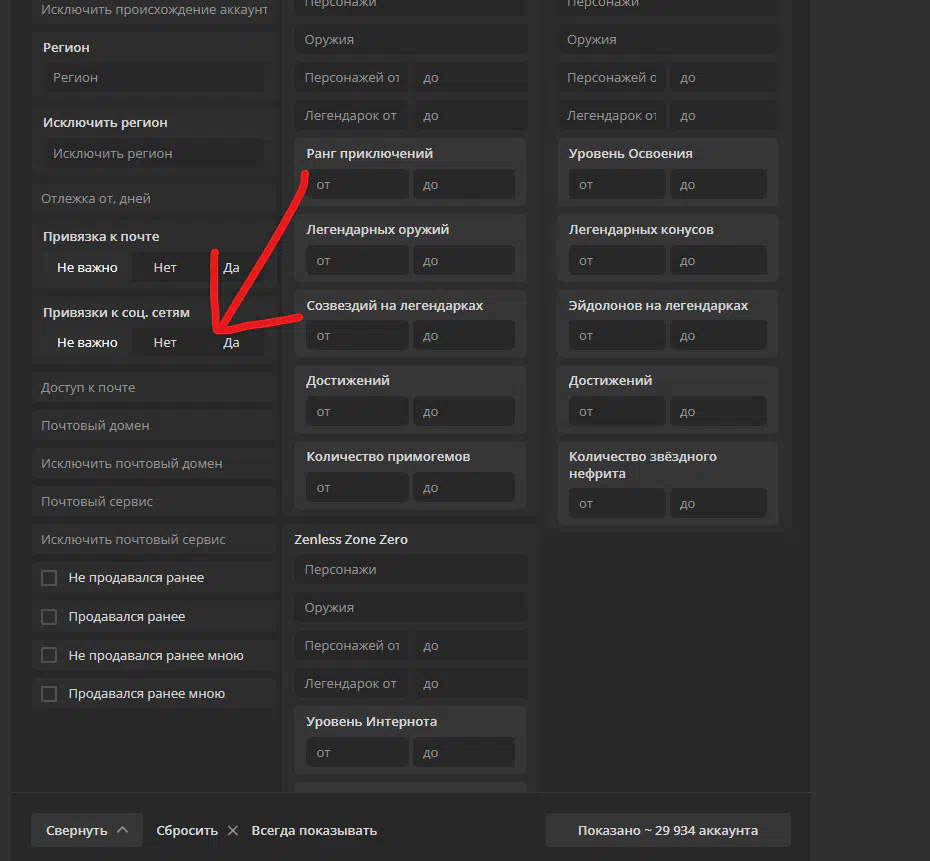
Task: Open Zenless Zone Zero Оружия dropdown
Action: [x=410, y=608]
